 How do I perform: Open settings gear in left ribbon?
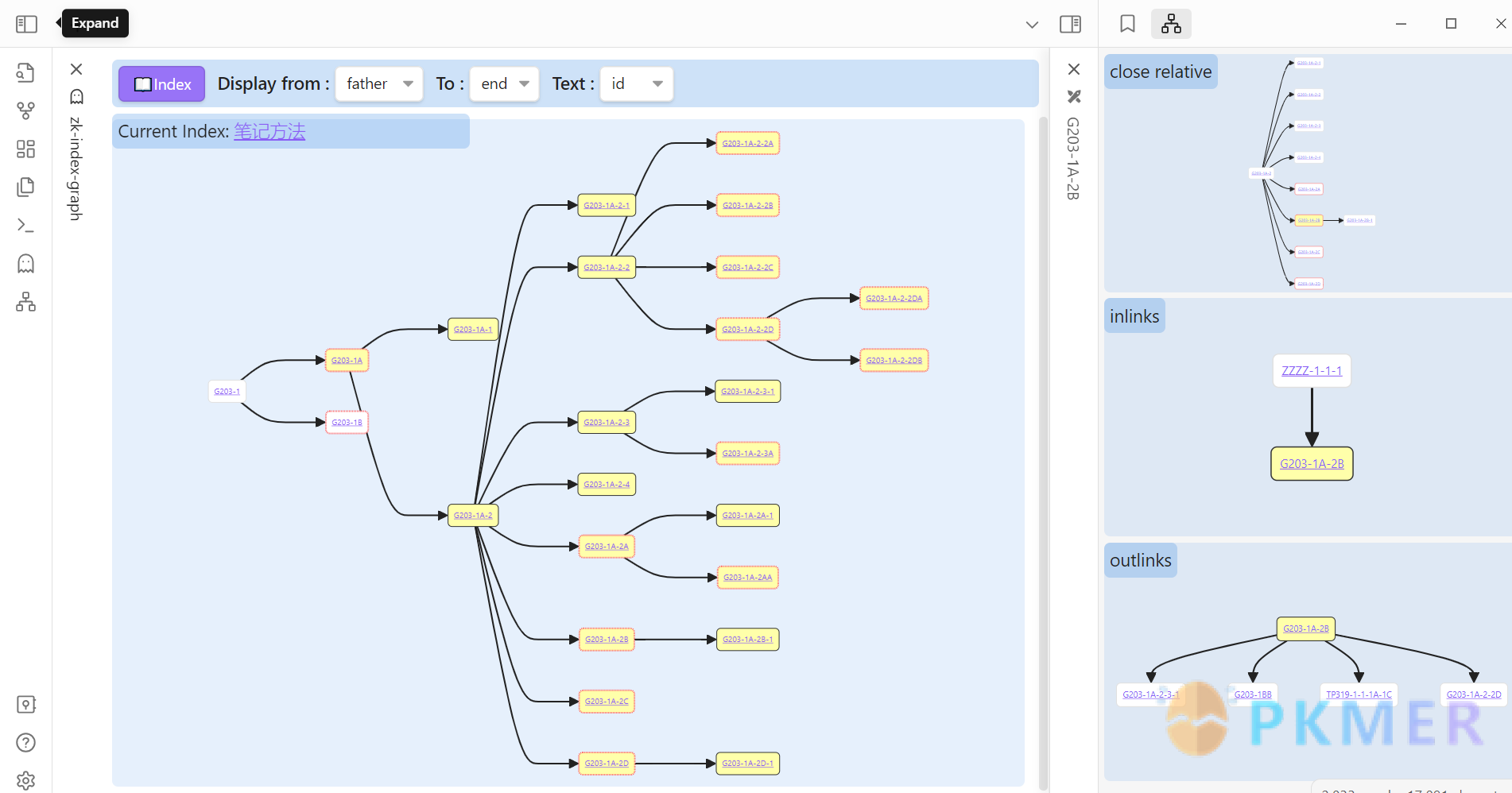pos(26,779)
